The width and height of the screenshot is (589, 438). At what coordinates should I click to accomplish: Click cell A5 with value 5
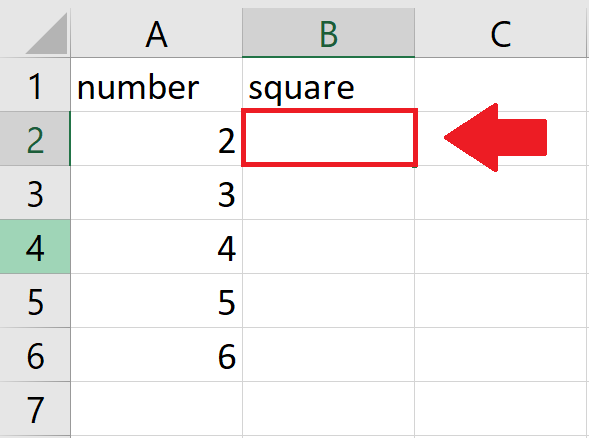pyautogui.click(x=156, y=301)
